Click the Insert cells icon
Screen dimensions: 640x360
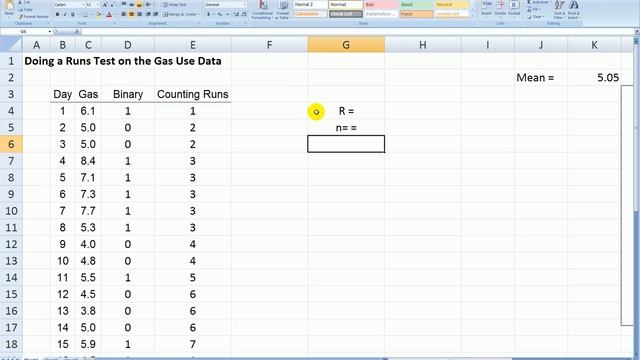486,9
